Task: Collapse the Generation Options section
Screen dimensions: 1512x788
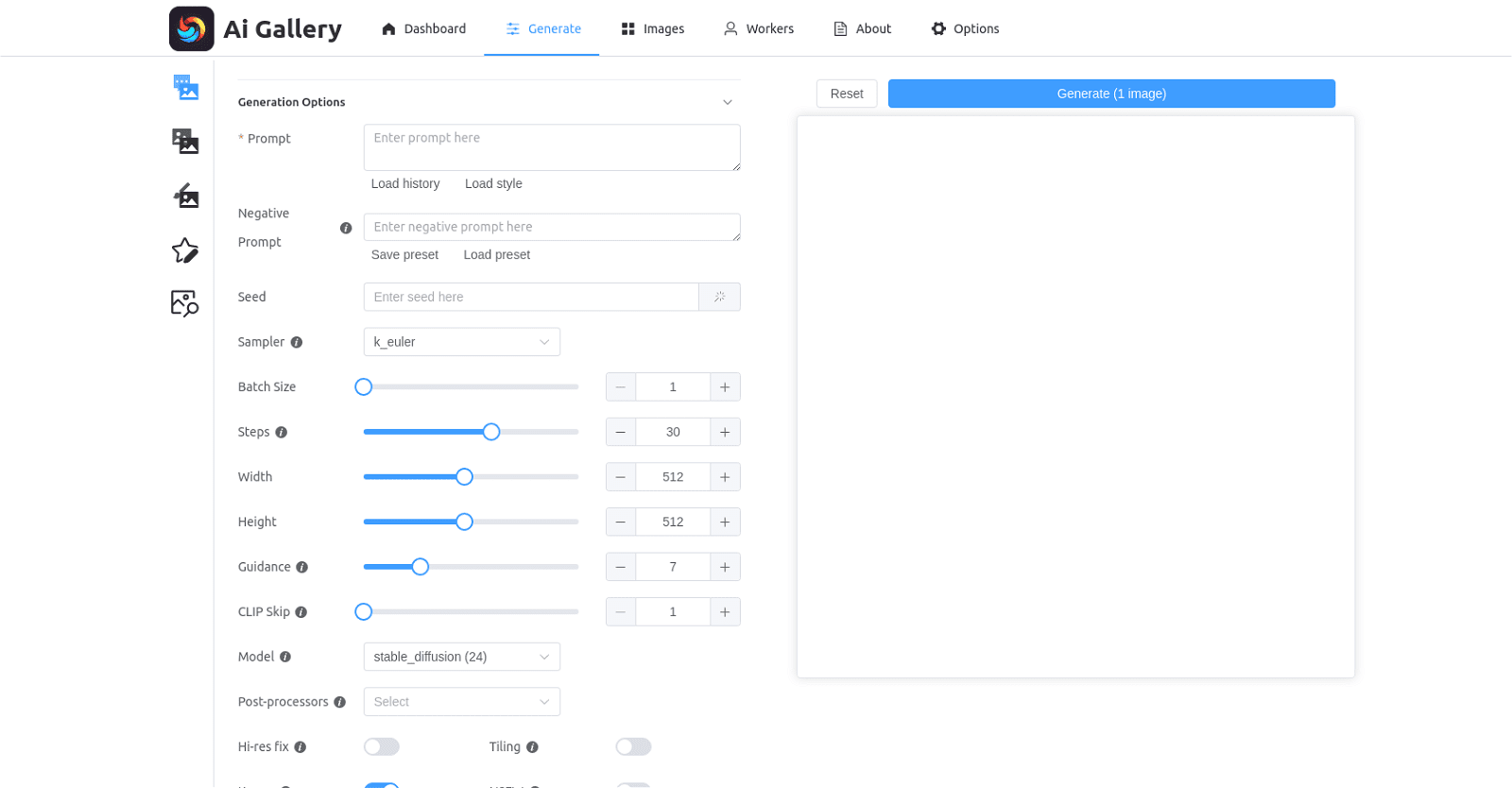Action: 727,102
